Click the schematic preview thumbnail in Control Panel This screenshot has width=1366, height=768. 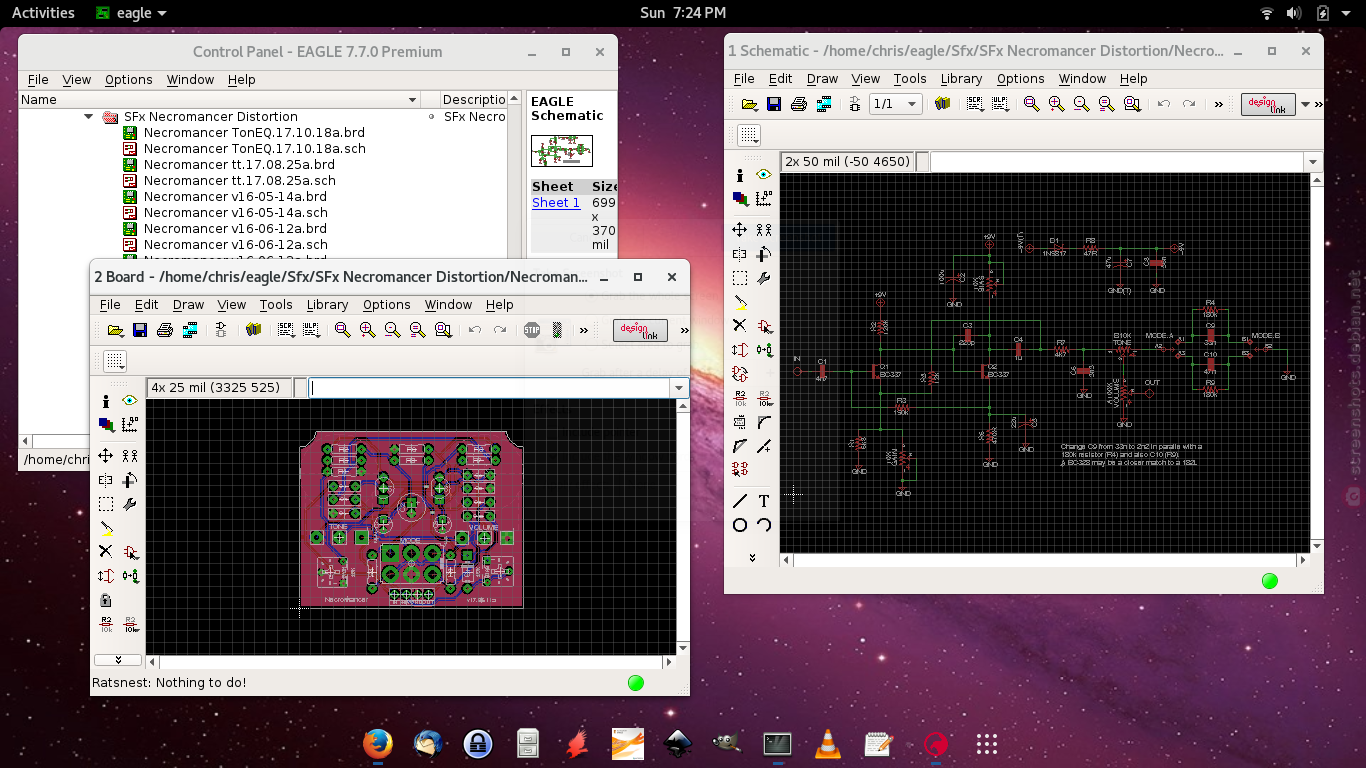[561, 151]
